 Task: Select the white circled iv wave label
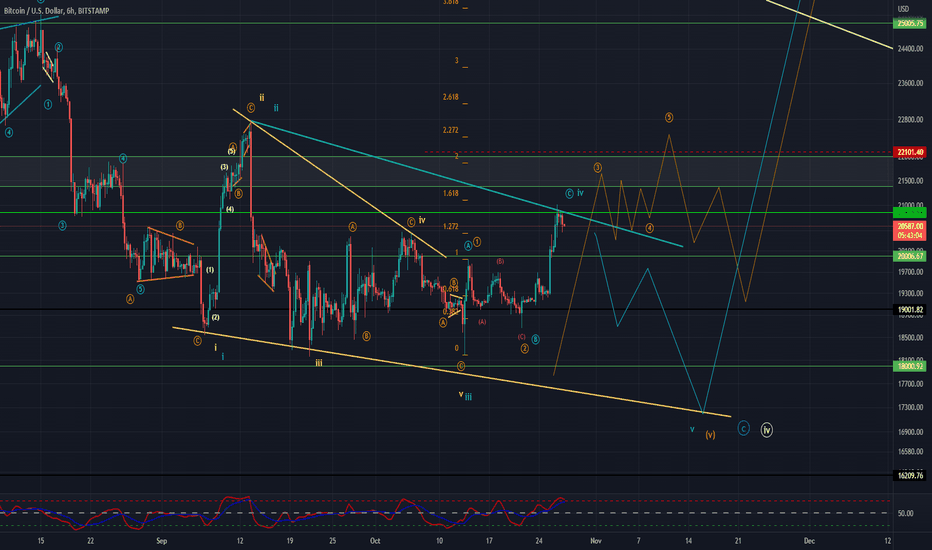767,430
